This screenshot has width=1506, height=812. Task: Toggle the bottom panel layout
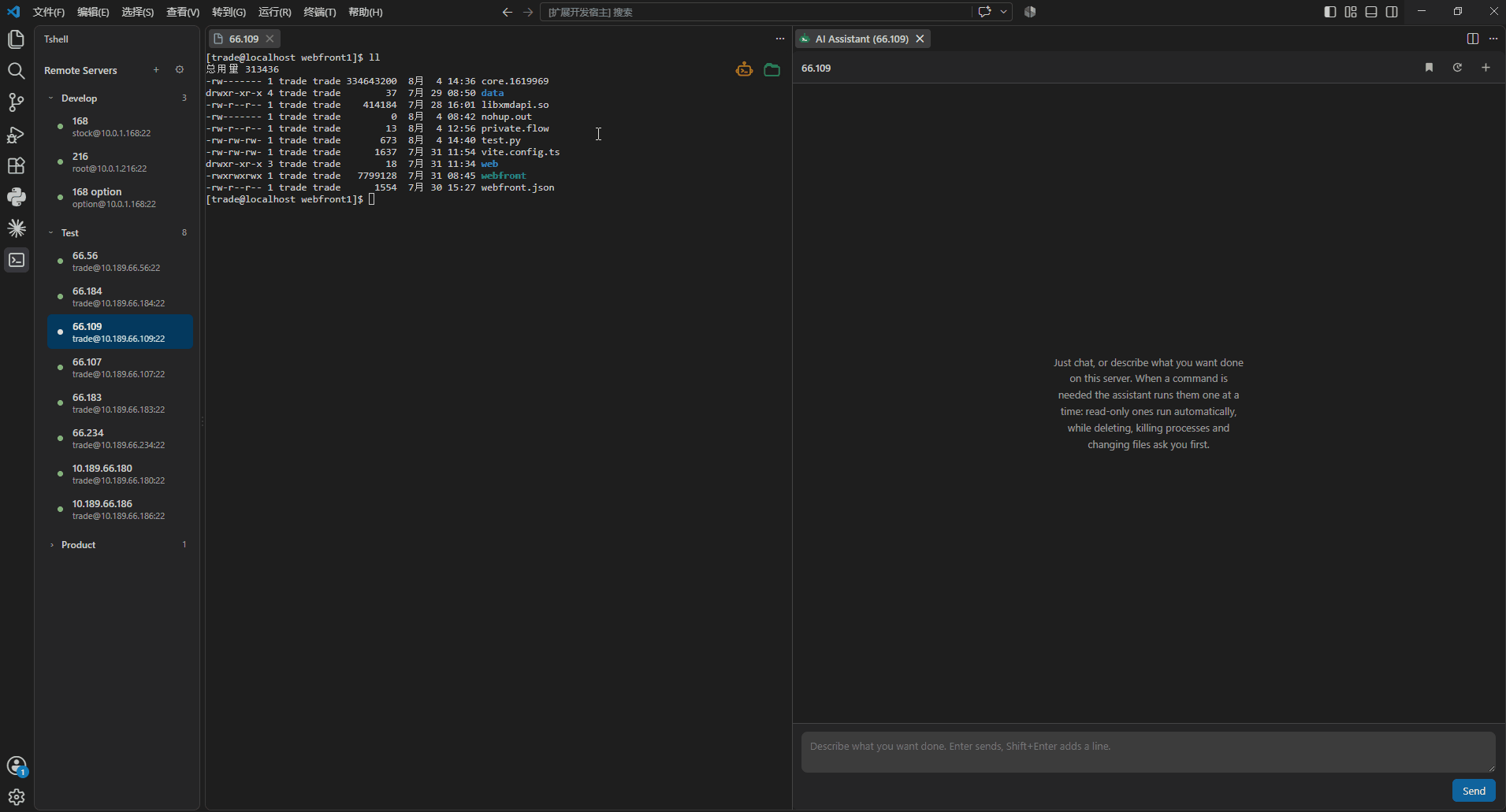[1371, 12]
